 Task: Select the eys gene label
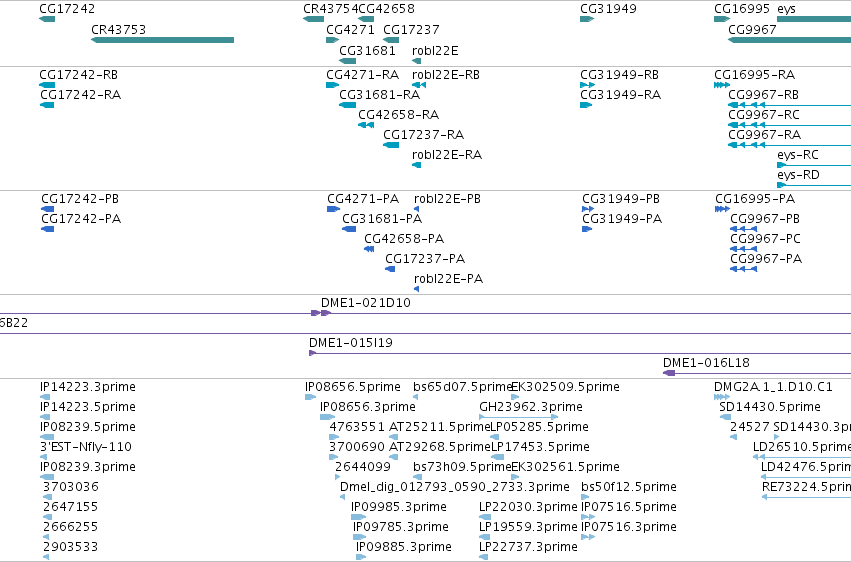786,9
